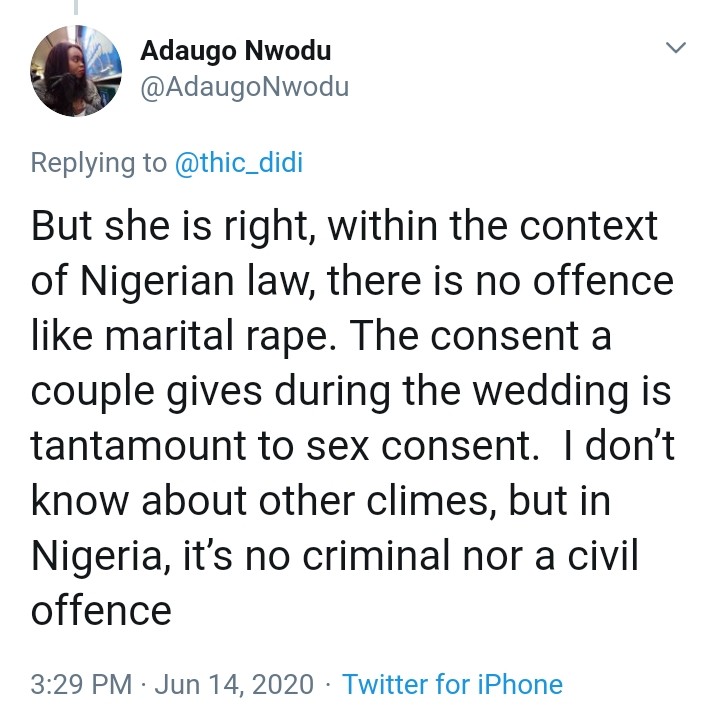Click the thread connector line above avatar
This screenshot has width=720, height=706.
(x=75, y=8)
